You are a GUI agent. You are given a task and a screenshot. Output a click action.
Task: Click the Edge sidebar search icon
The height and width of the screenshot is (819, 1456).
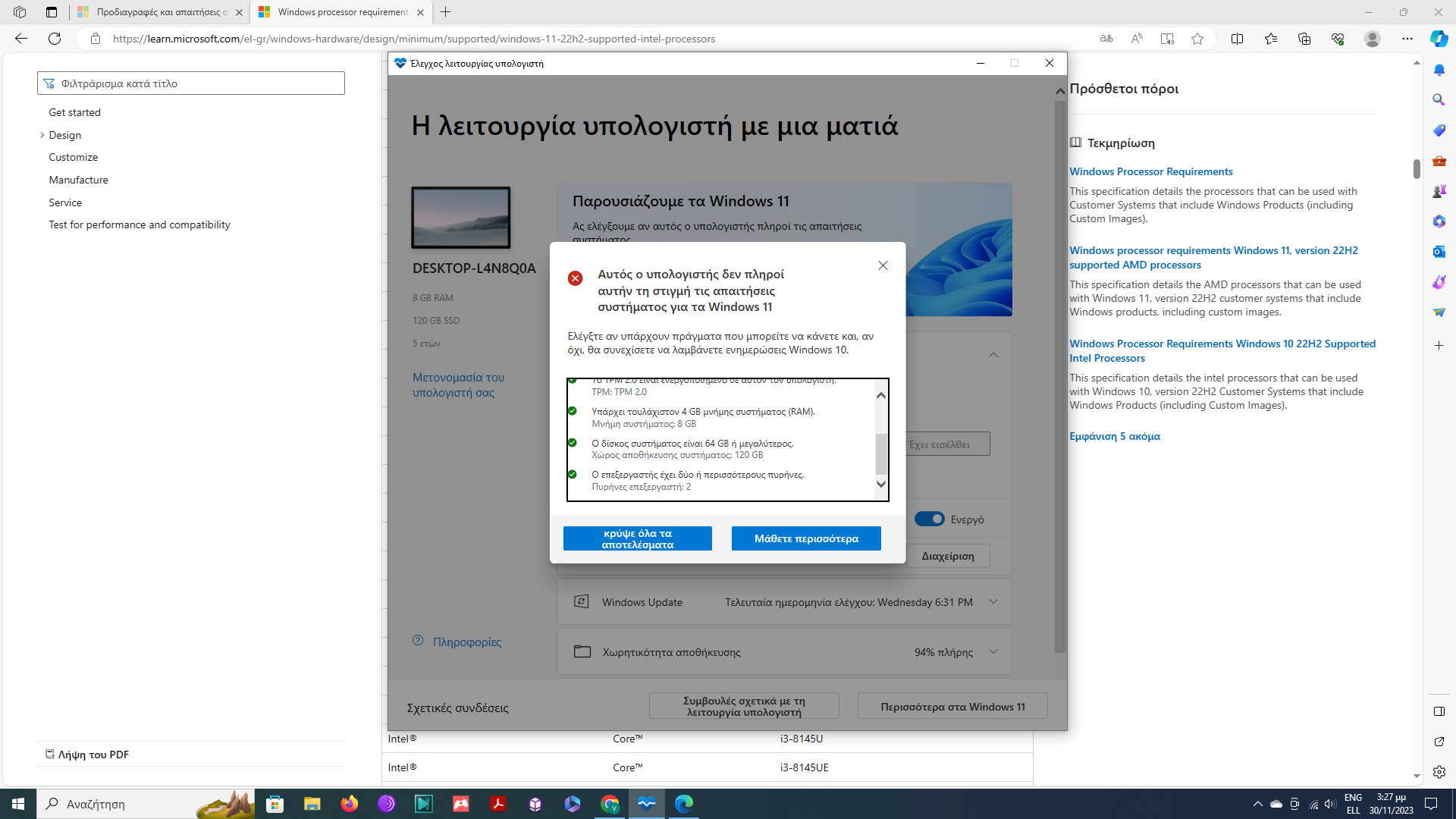[x=1439, y=99]
